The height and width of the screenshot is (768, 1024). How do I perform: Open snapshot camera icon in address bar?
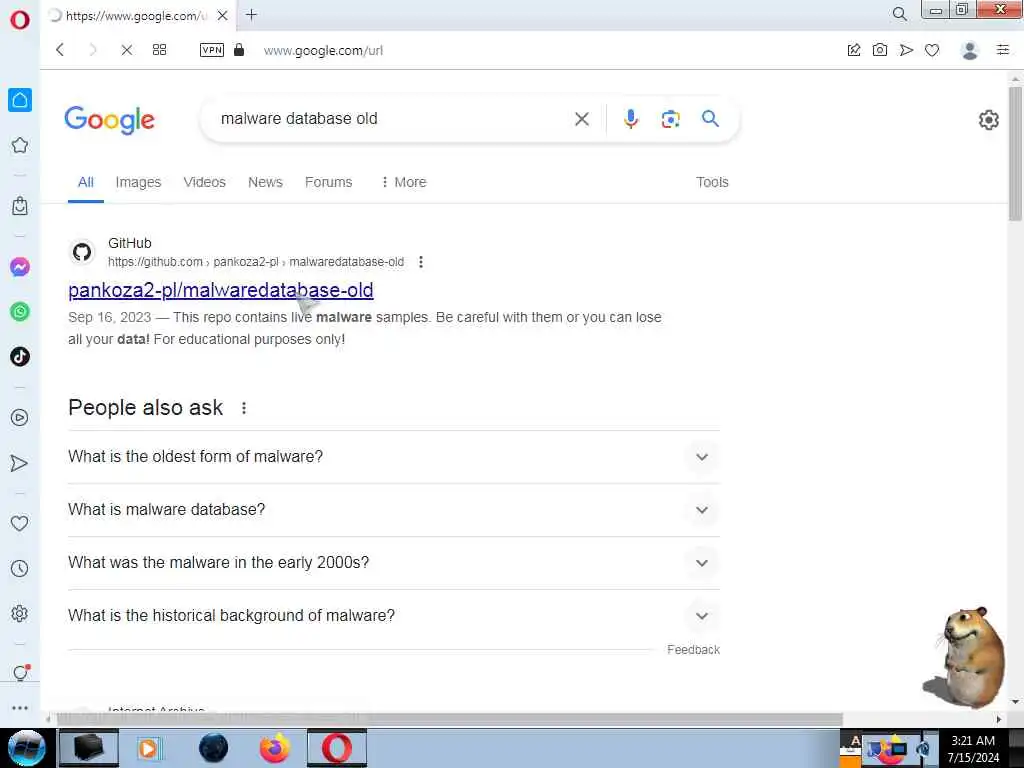tap(880, 50)
